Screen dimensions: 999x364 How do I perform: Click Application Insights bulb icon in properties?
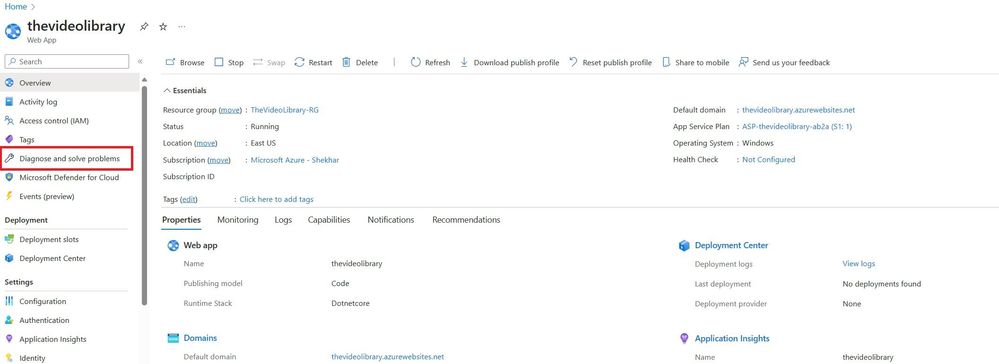[684, 339]
